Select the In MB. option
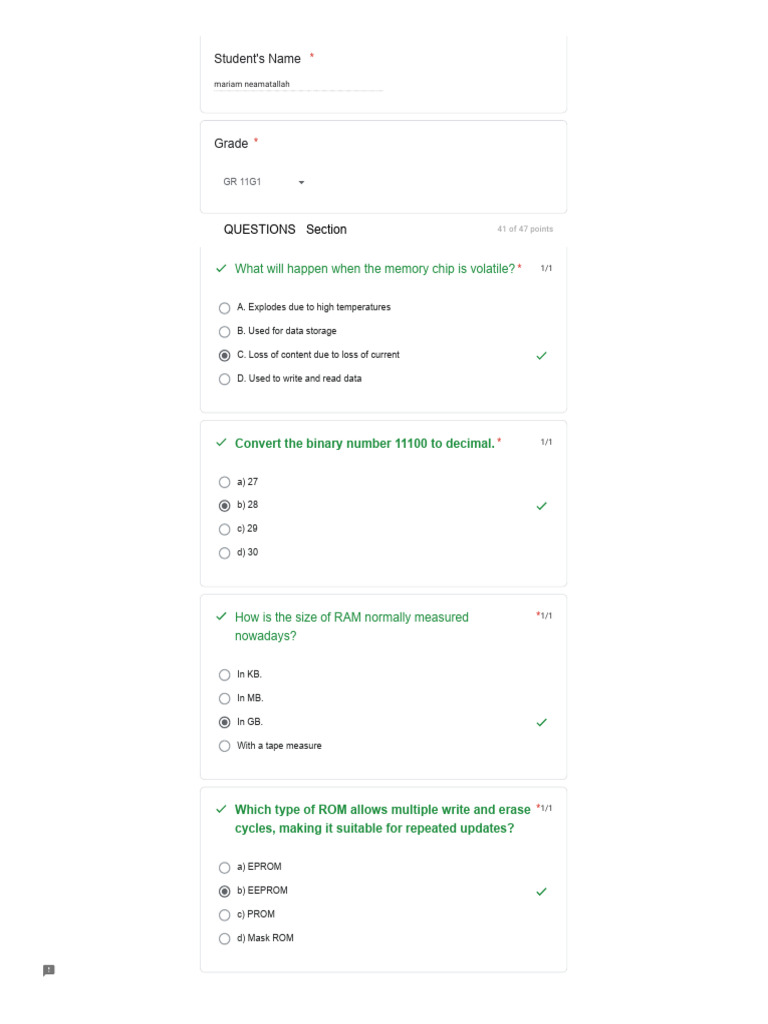 pyautogui.click(x=224, y=699)
